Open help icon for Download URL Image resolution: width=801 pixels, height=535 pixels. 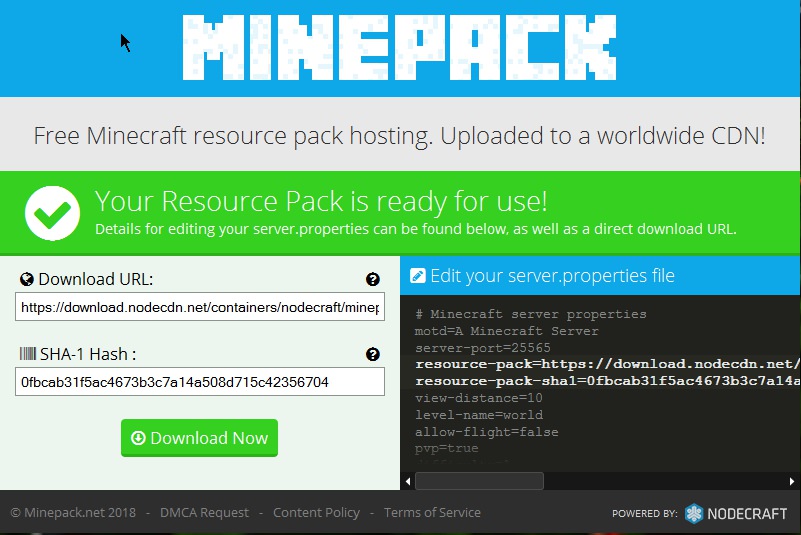tap(372, 279)
